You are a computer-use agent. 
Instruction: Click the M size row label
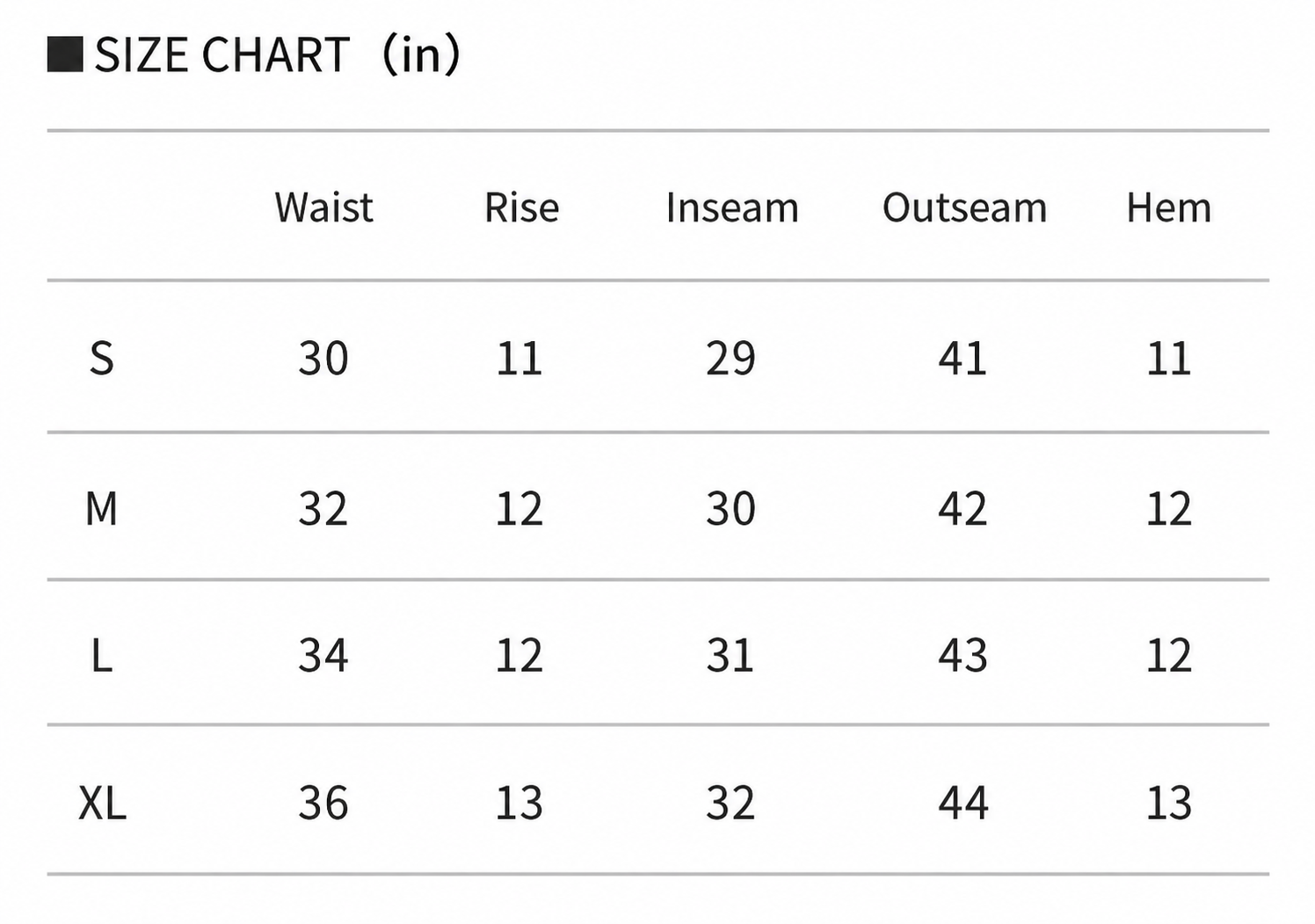click(x=102, y=508)
